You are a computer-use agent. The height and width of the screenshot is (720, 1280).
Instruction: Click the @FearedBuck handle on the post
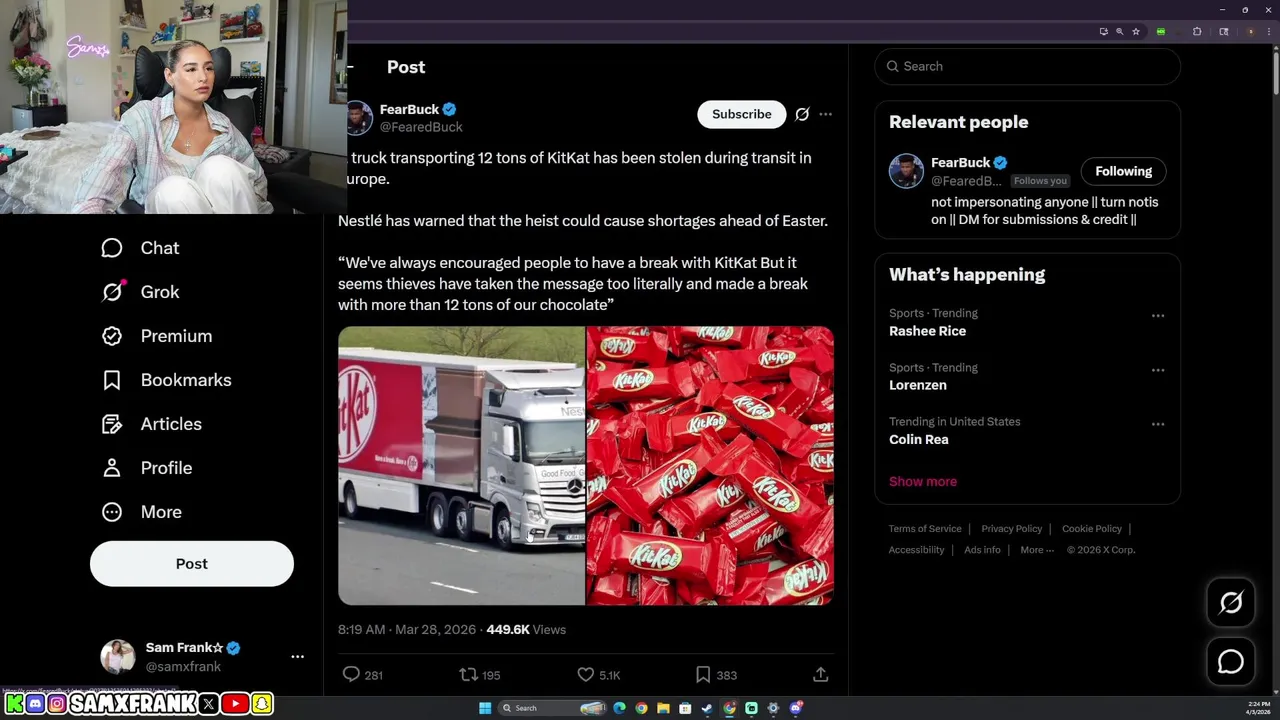(421, 127)
